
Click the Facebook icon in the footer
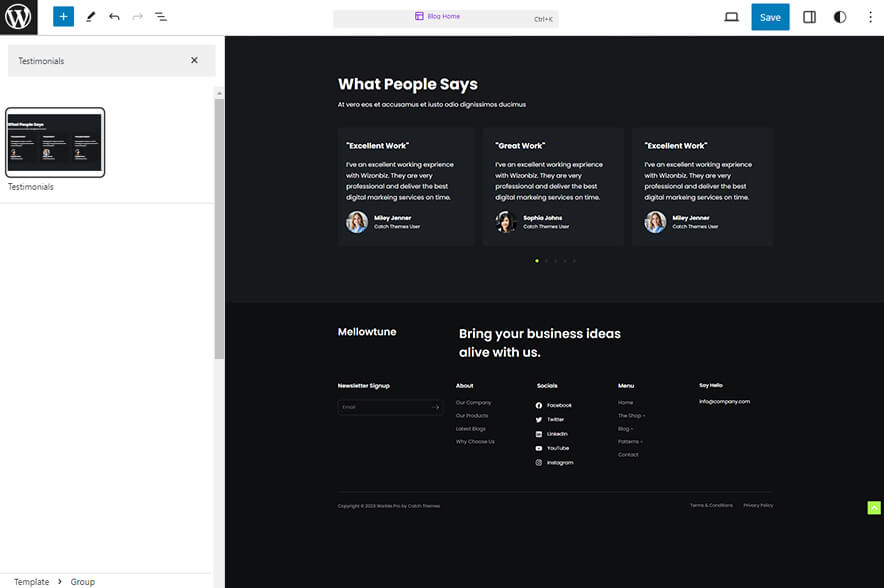539,405
